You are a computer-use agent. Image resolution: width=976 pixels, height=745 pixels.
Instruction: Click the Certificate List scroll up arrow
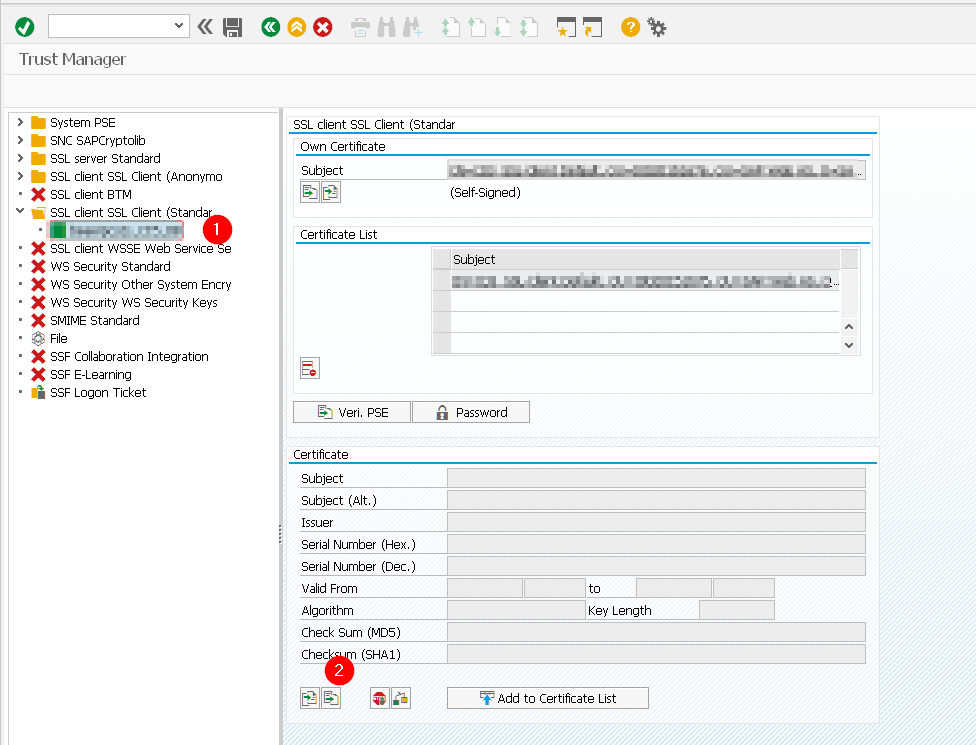coord(849,327)
